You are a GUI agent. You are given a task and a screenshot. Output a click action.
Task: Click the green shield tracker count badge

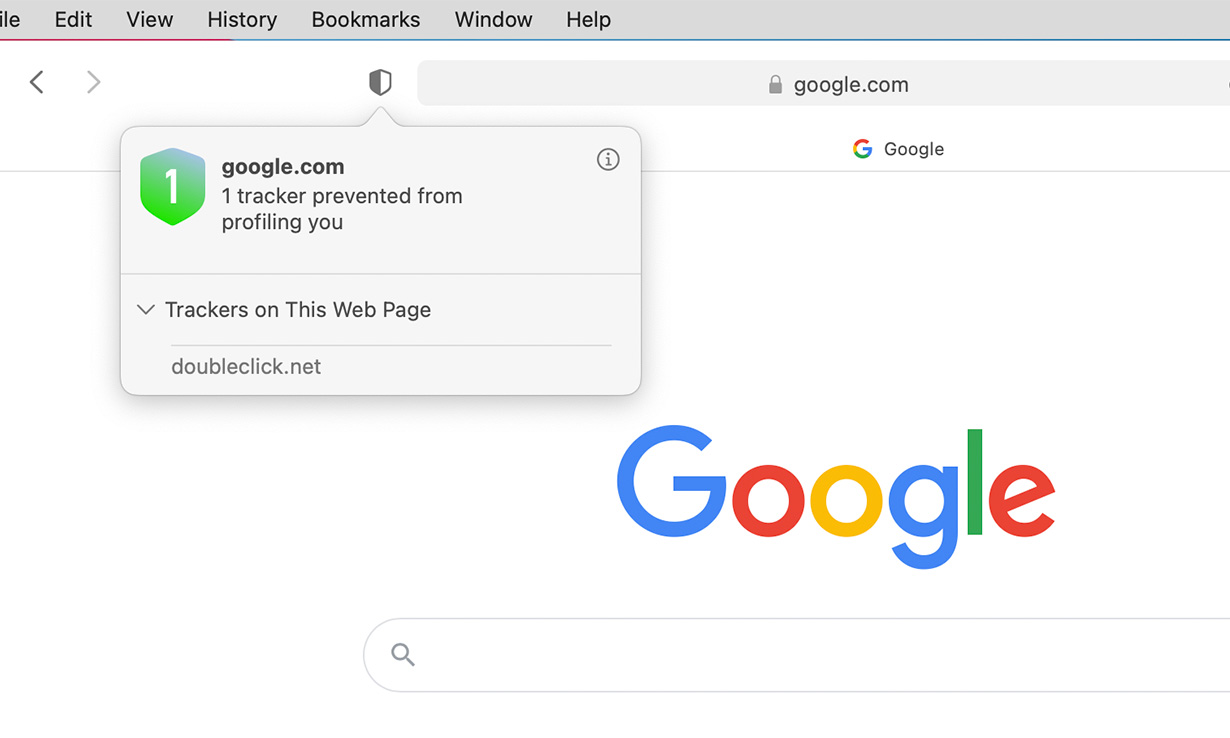(173, 187)
